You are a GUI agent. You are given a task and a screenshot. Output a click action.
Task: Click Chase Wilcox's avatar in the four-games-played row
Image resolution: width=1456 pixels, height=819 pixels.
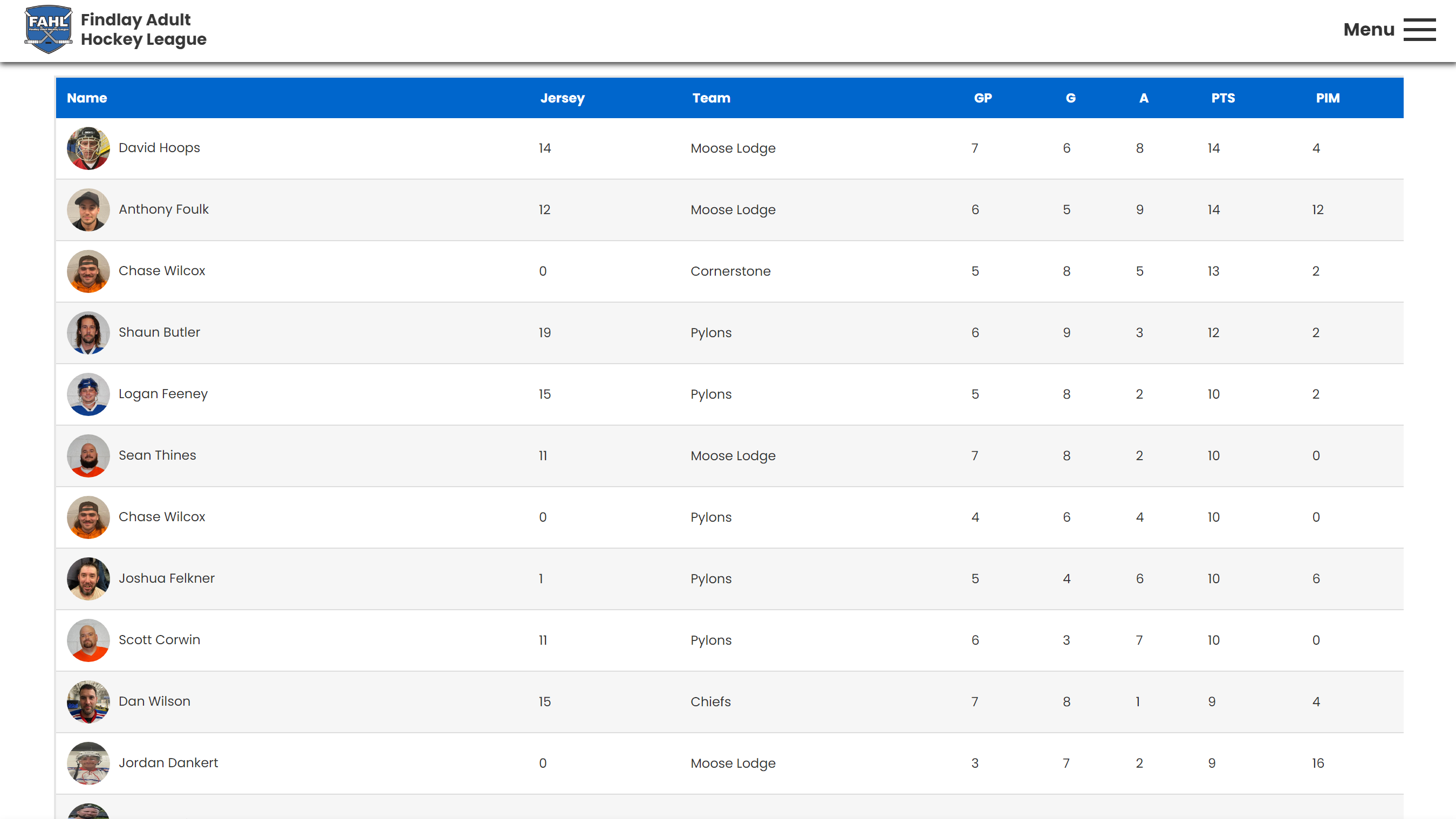(88, 517)
